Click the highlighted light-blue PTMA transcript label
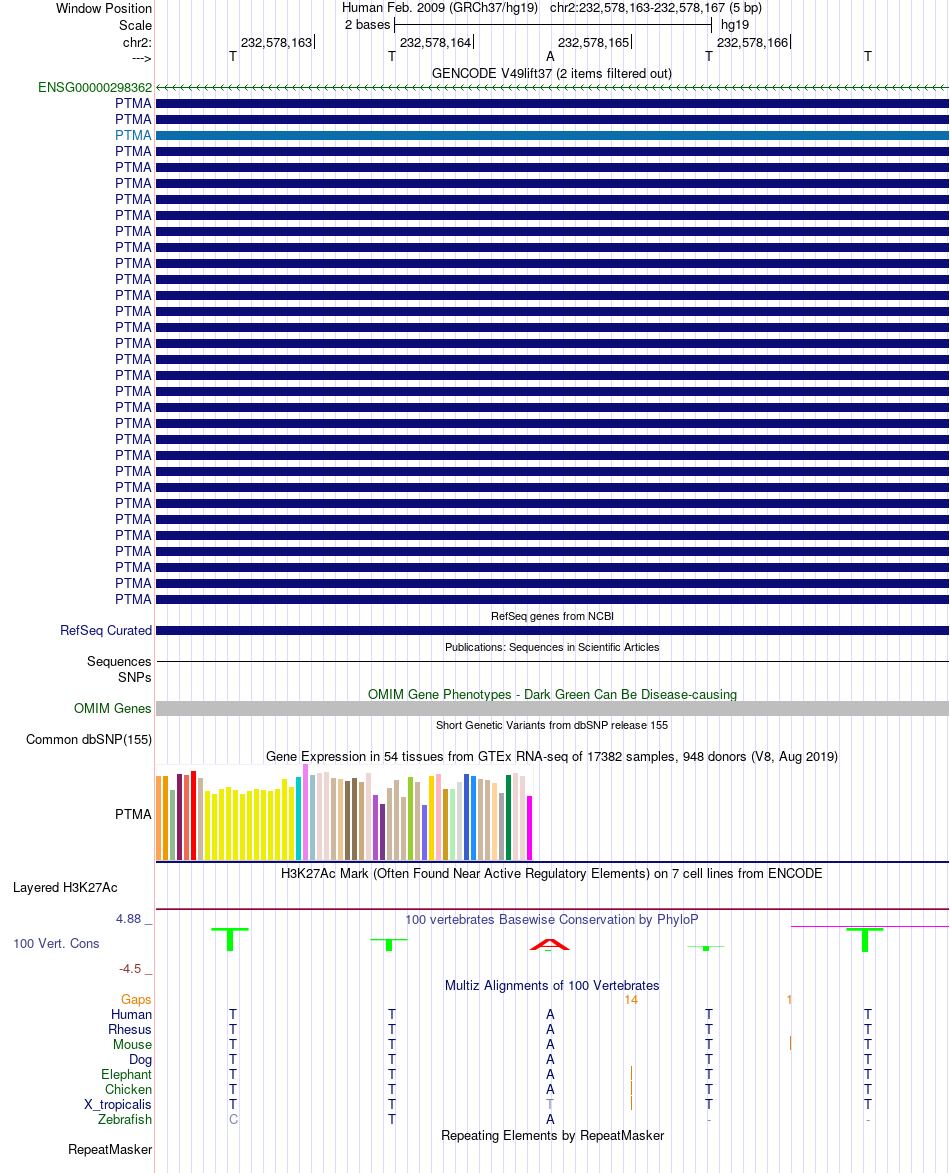The image size is (950, 1173). pos(133,135)
